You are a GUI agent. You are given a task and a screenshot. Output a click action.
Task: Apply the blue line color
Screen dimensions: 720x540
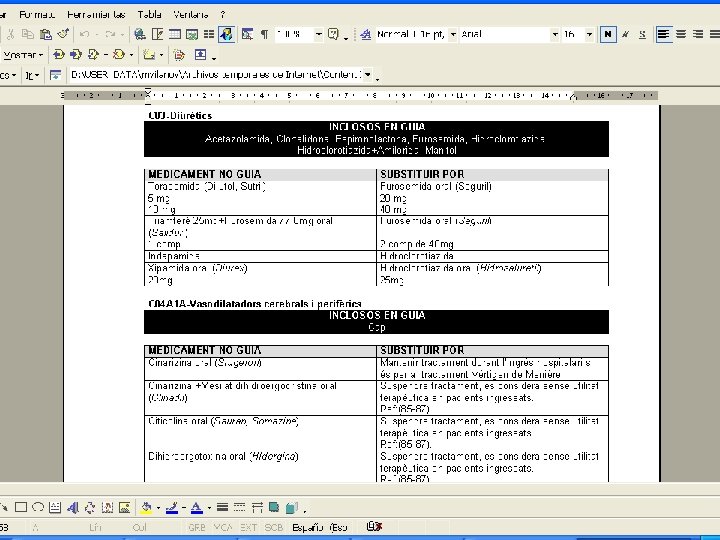pyautogui.click(x=172, y=507)
